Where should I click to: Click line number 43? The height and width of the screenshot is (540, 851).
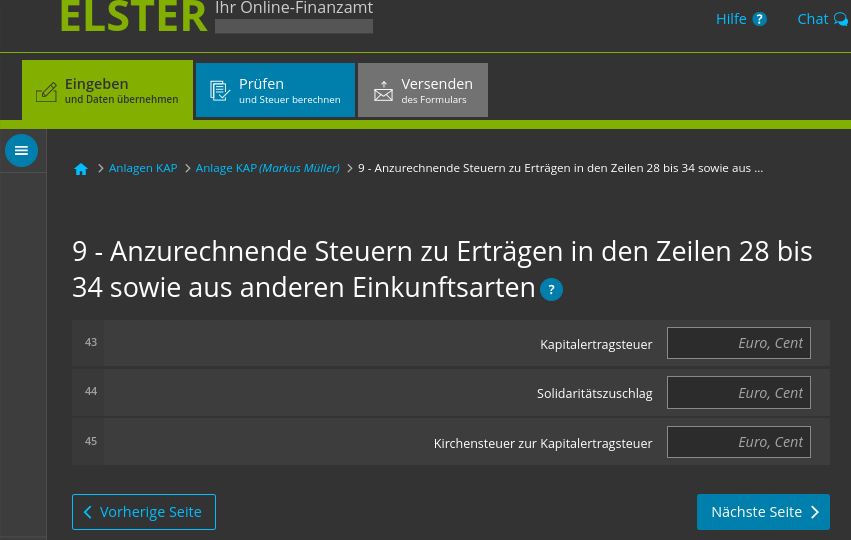(x=91, y=342)
